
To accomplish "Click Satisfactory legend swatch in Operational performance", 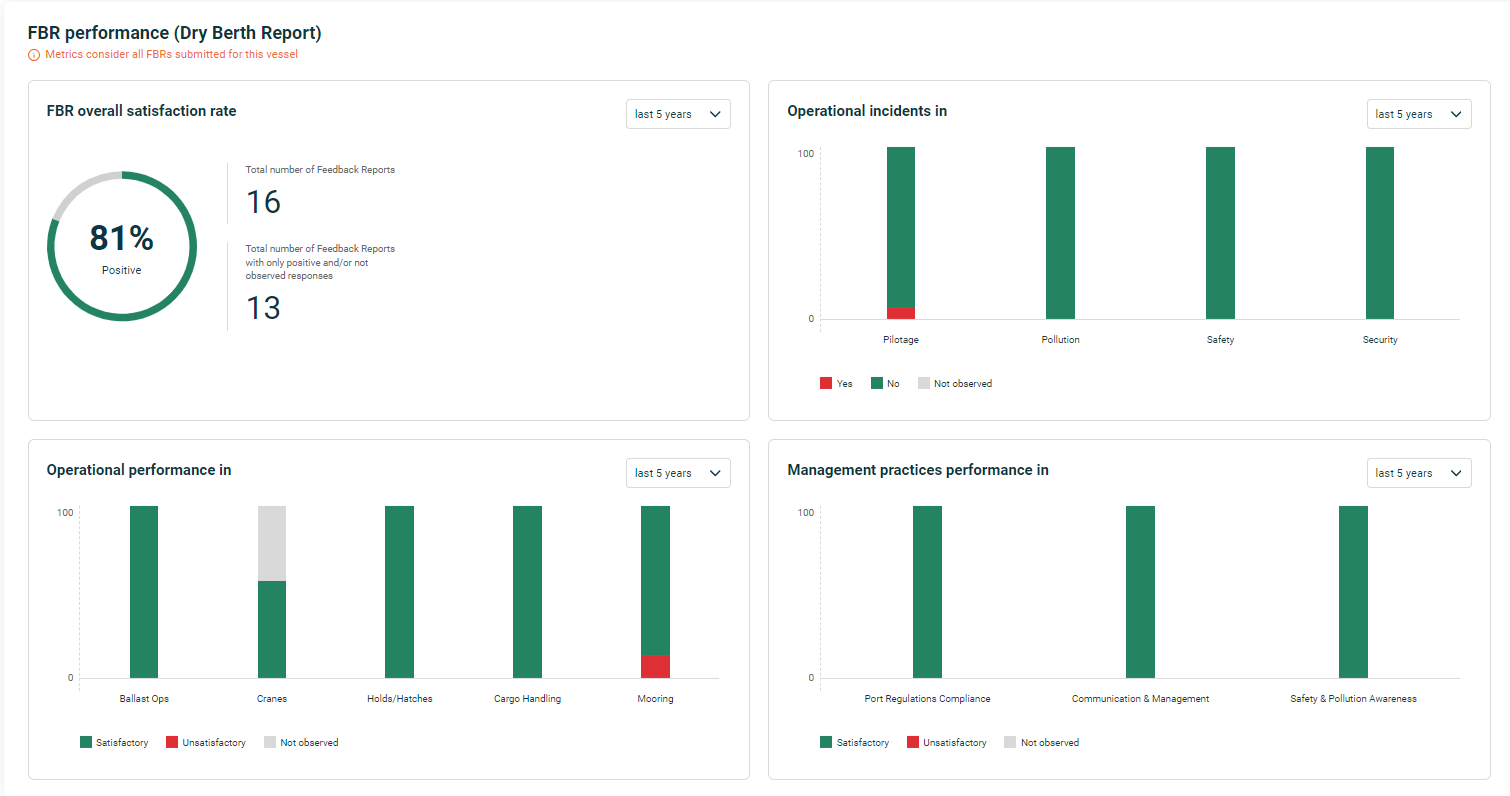I will (86, 743).
